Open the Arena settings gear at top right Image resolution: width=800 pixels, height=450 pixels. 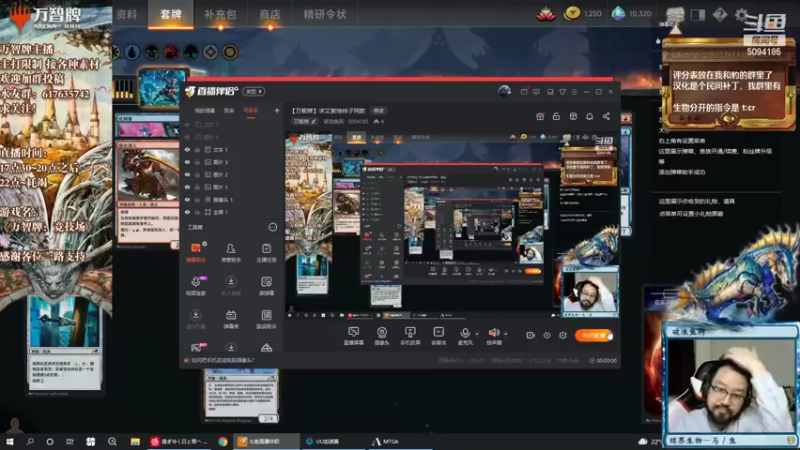pyautogui.click(x=741, y=15)
